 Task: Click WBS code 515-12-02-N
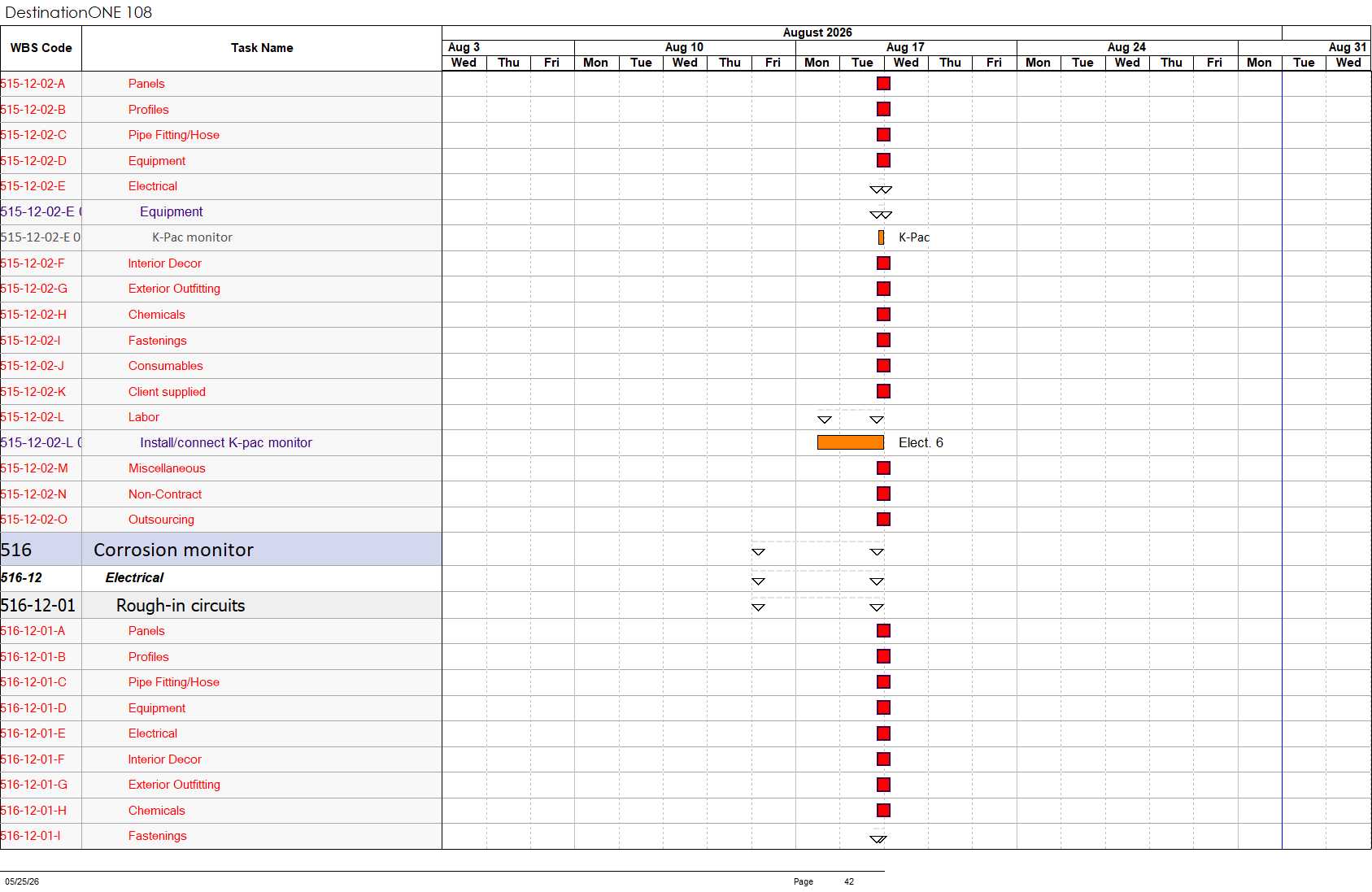(x=33, y=494)
